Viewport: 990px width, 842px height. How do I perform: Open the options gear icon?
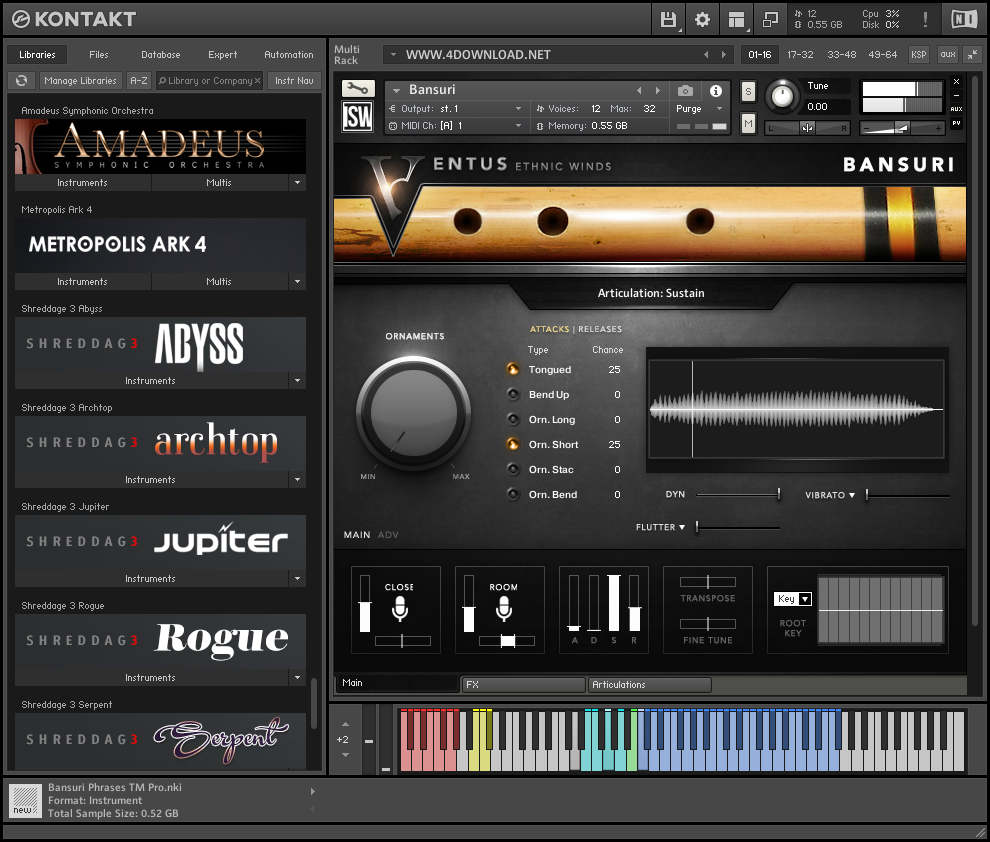pyautogui.click(x=702, y=20)
